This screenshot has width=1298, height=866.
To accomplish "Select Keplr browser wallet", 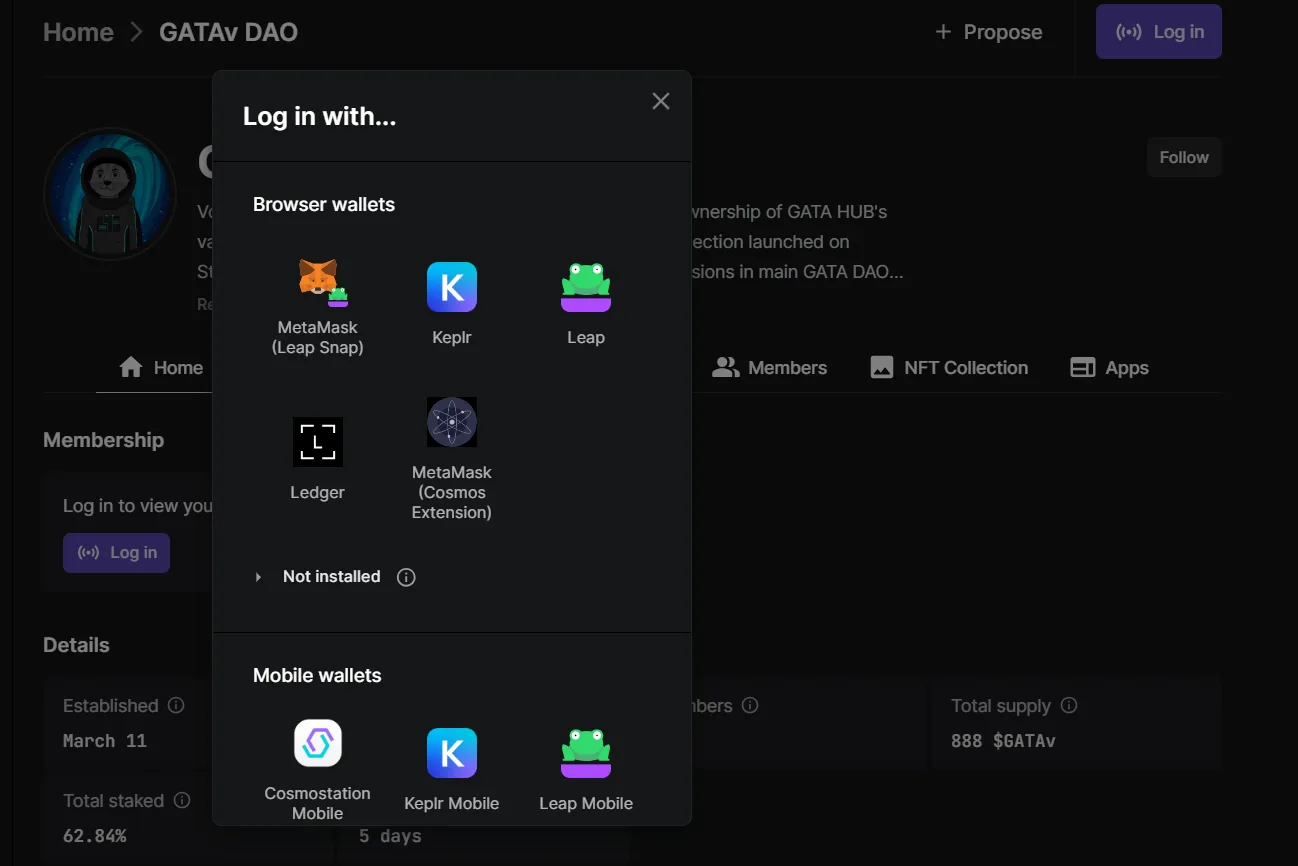I will pos(452,305).
